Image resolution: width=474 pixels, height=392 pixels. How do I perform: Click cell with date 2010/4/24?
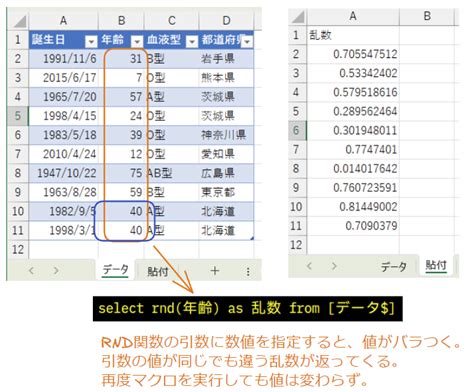(x=63, y=154)
